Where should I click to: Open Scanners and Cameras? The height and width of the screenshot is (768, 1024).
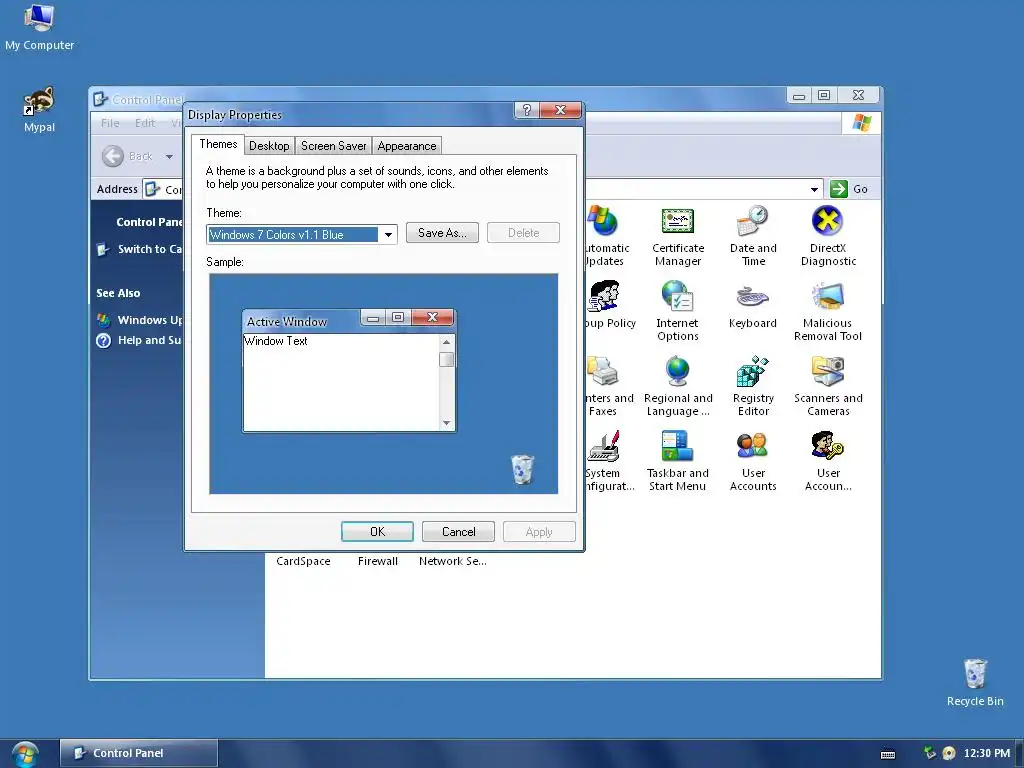(828, 386)
